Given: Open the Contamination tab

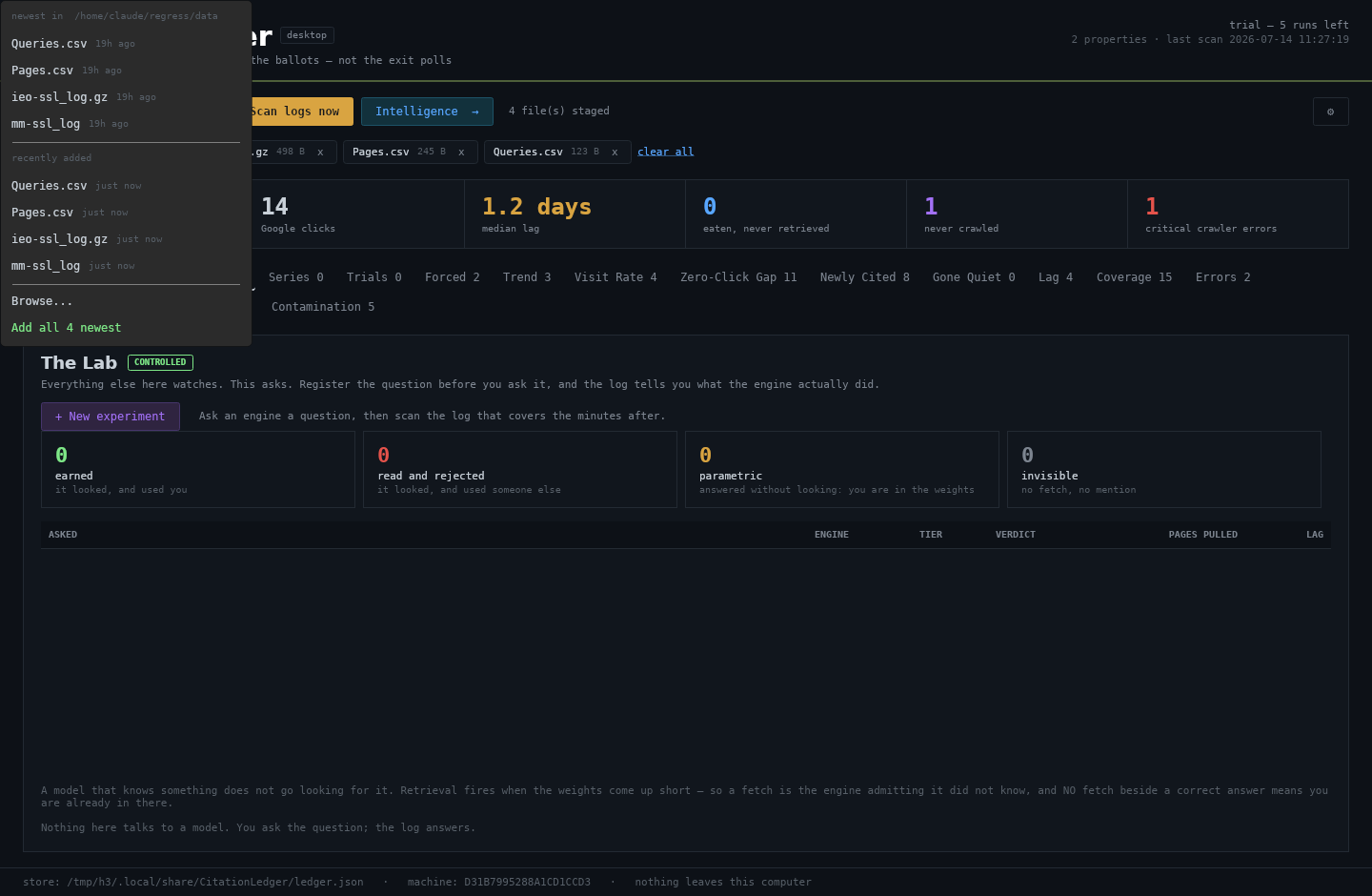Looking at the screenshot, I should click(x=322, y=307).
